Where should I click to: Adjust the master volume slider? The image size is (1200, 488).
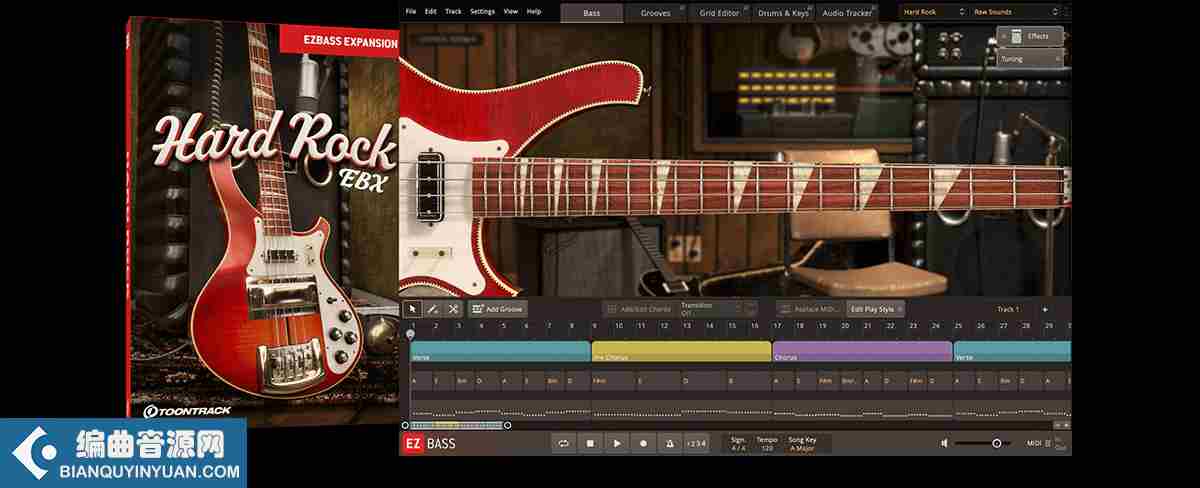point(984,443)
